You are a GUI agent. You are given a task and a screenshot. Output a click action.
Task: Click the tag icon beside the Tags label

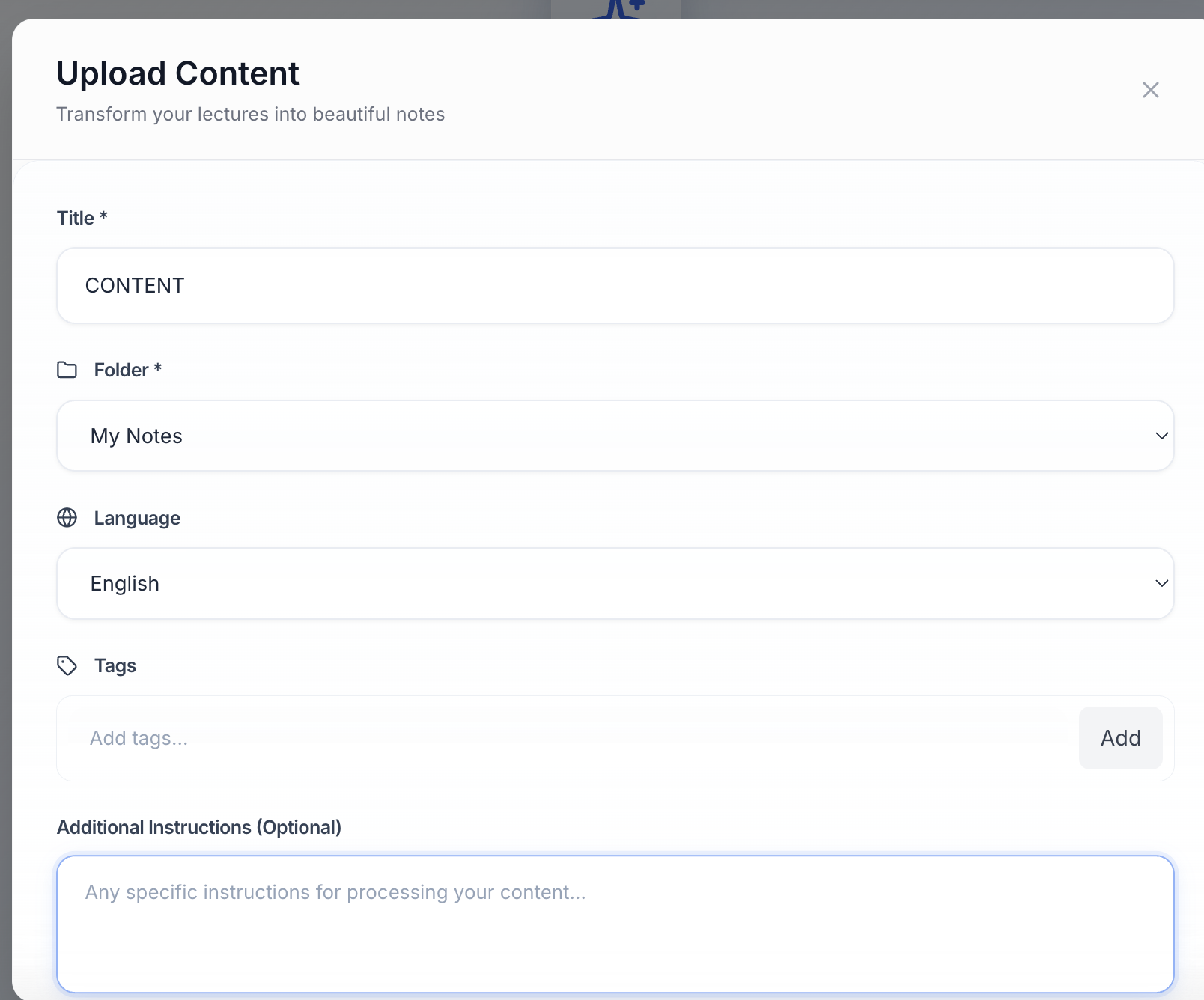click(x=67, y=665)
